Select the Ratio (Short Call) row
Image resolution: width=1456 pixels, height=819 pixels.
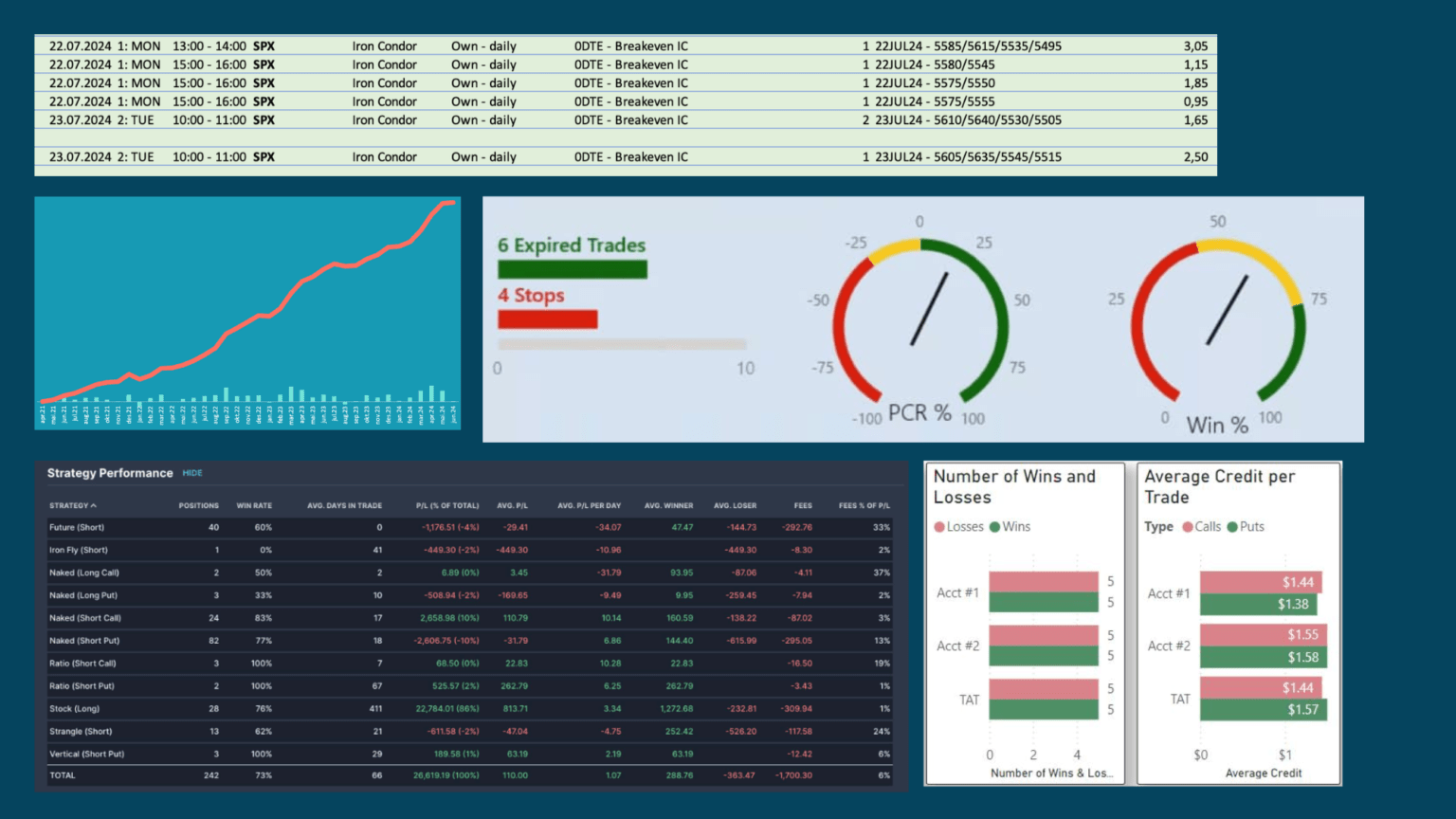tap(470, 664)
